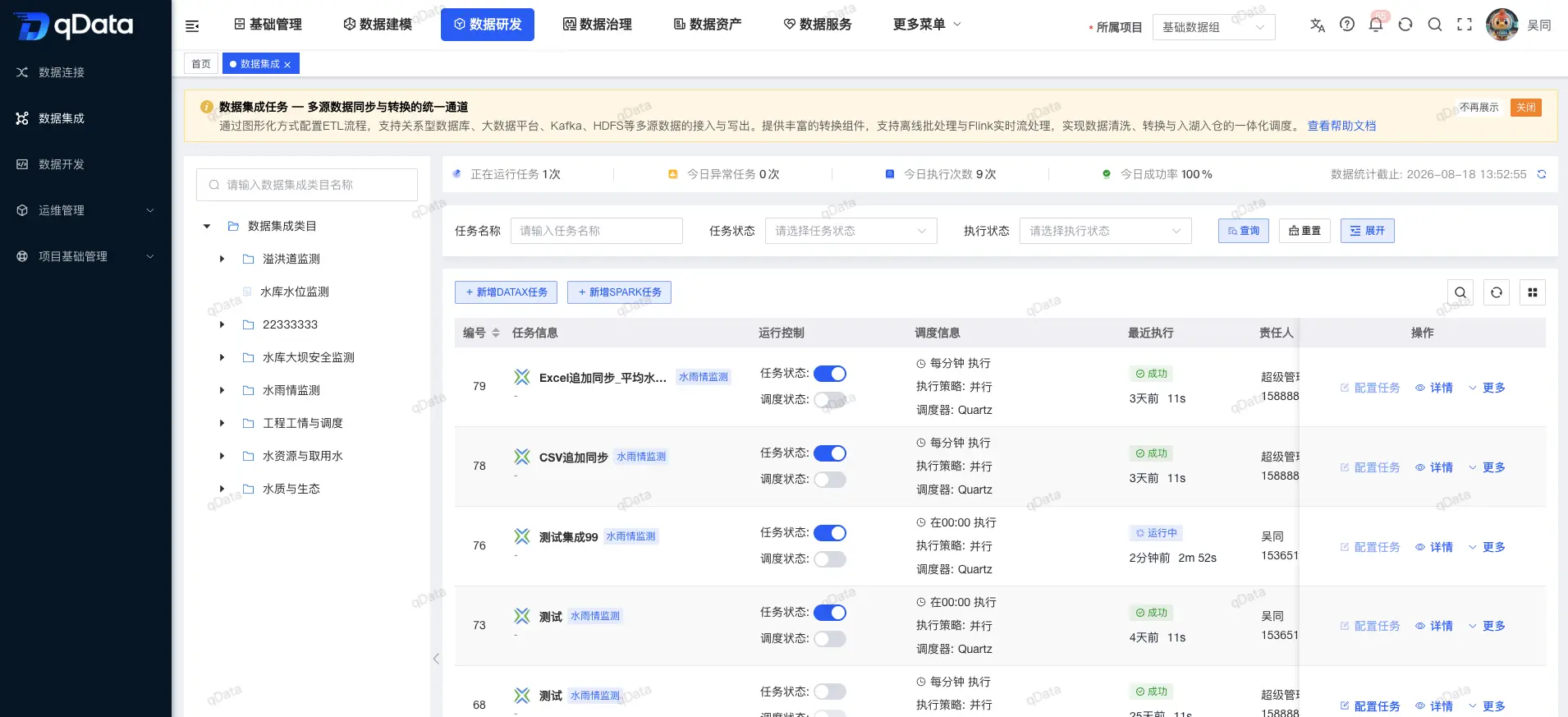This screenshot has width=1568, height=717.
Task: Focus the 任务名称 input field
Action: [597, 231]
